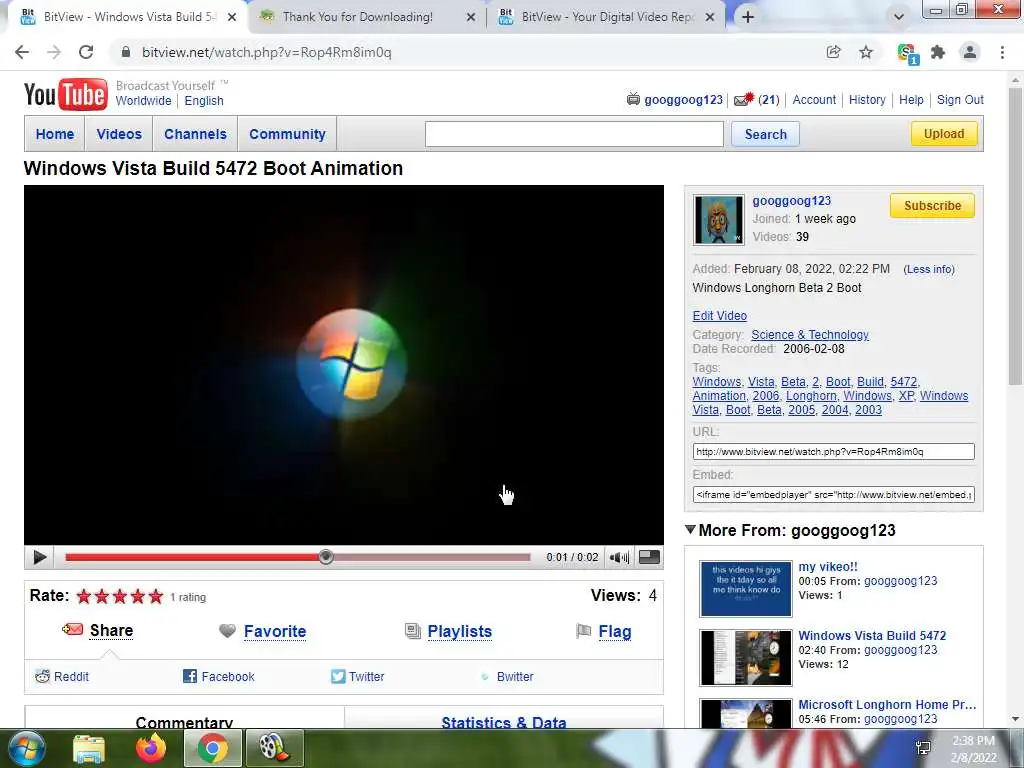Add to Favorite
The image size is (1024, 768).
pos(275,632)
